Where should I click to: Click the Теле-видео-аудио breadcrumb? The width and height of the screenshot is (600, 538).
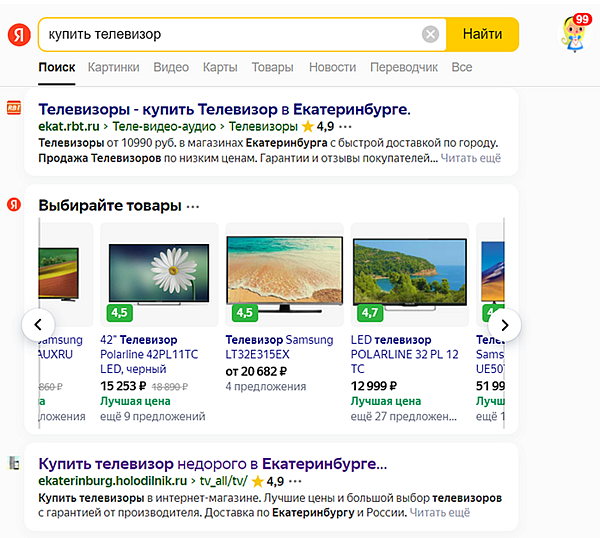pyautogui.click(x=164, y=126)
